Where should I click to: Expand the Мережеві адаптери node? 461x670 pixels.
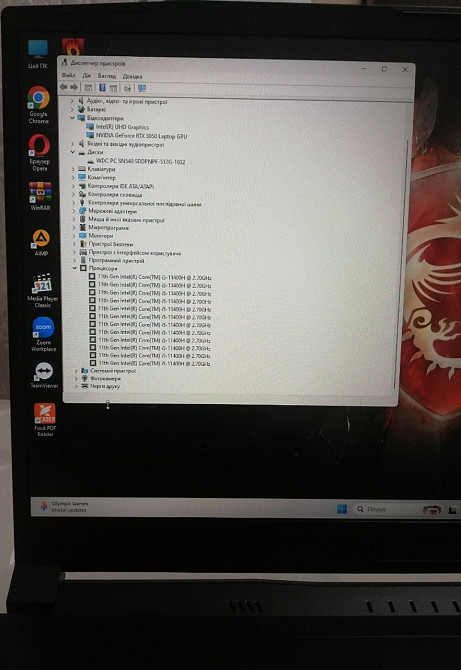point(73,211)
